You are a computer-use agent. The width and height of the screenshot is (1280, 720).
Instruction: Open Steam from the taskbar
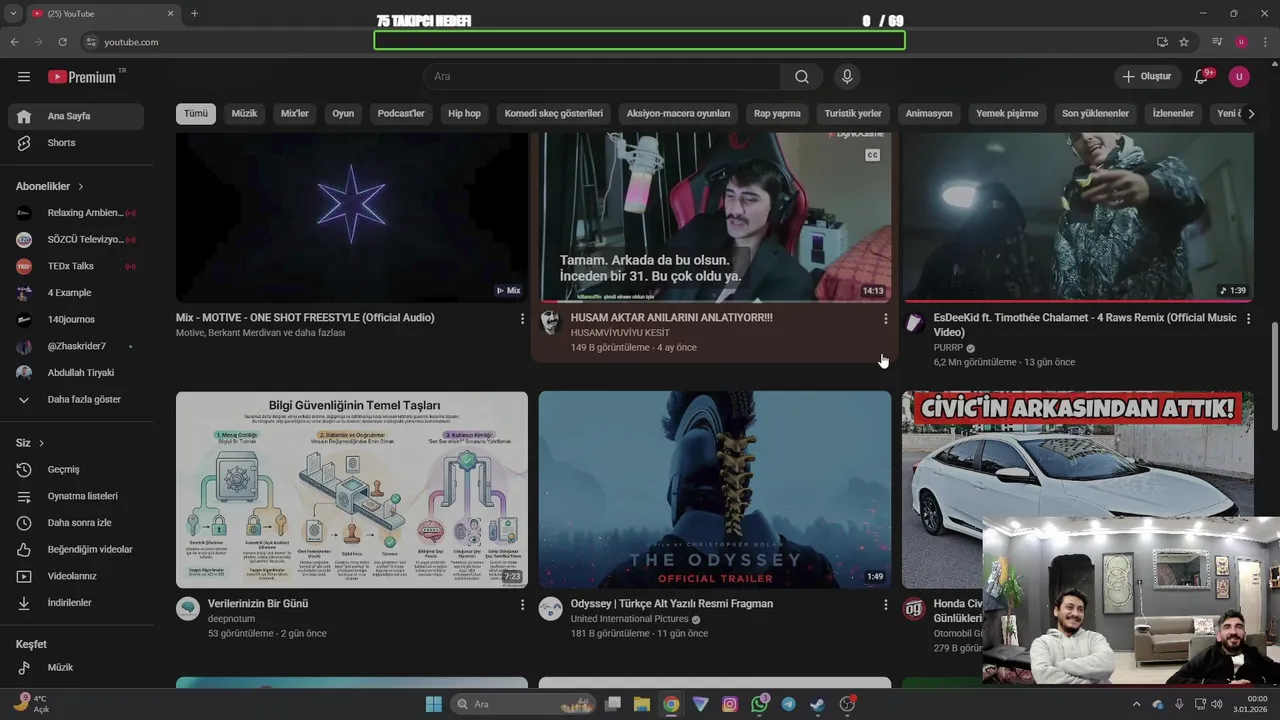click(818, 704)
